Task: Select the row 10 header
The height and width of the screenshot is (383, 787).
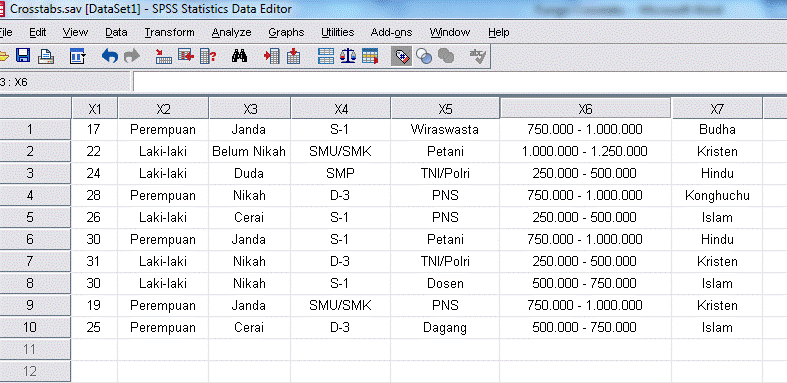Action: point(35,327)
